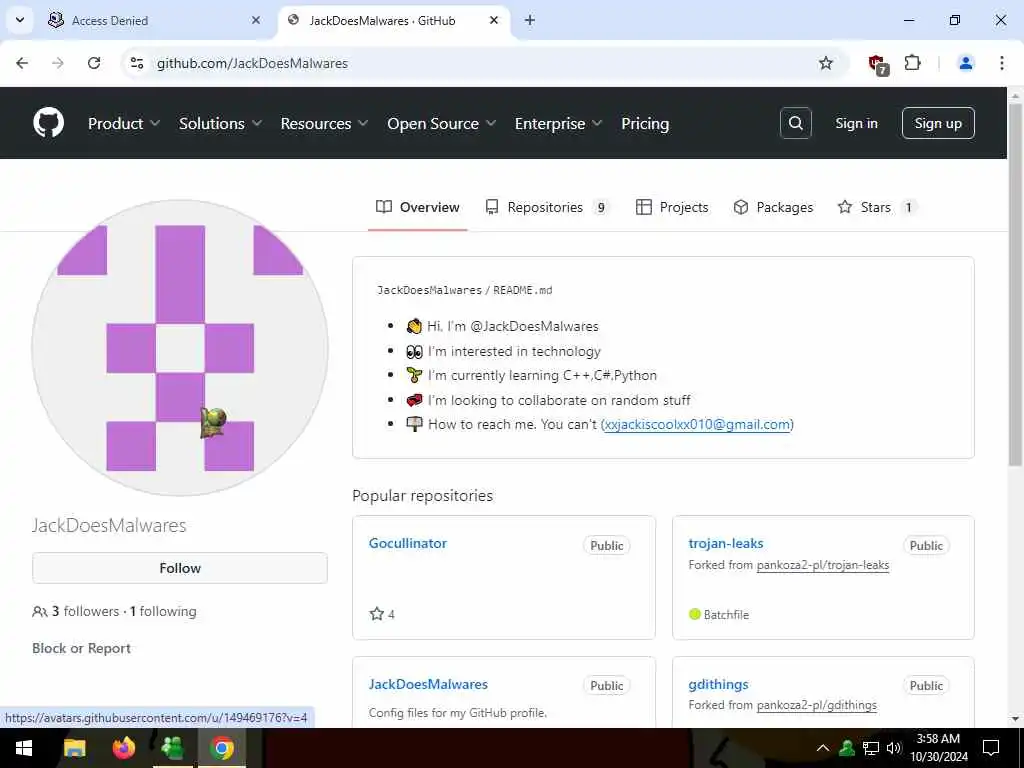The image size is (1024, 768).
Task: Open the Chrome profile avatar icon
Action: 965,63
